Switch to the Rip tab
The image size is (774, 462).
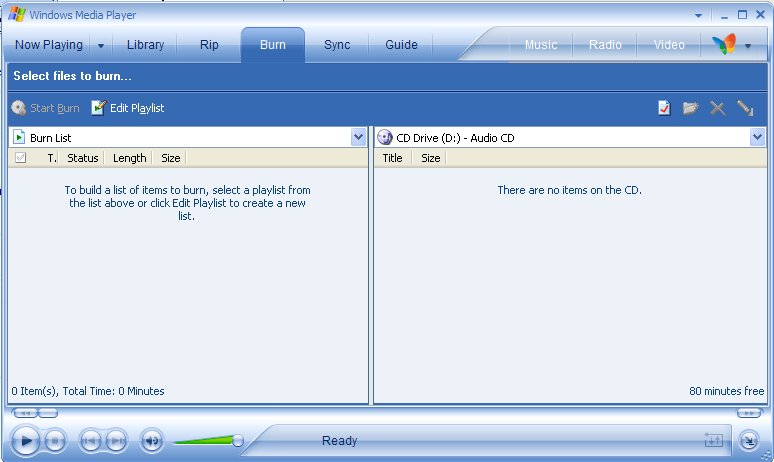(209, 44)
